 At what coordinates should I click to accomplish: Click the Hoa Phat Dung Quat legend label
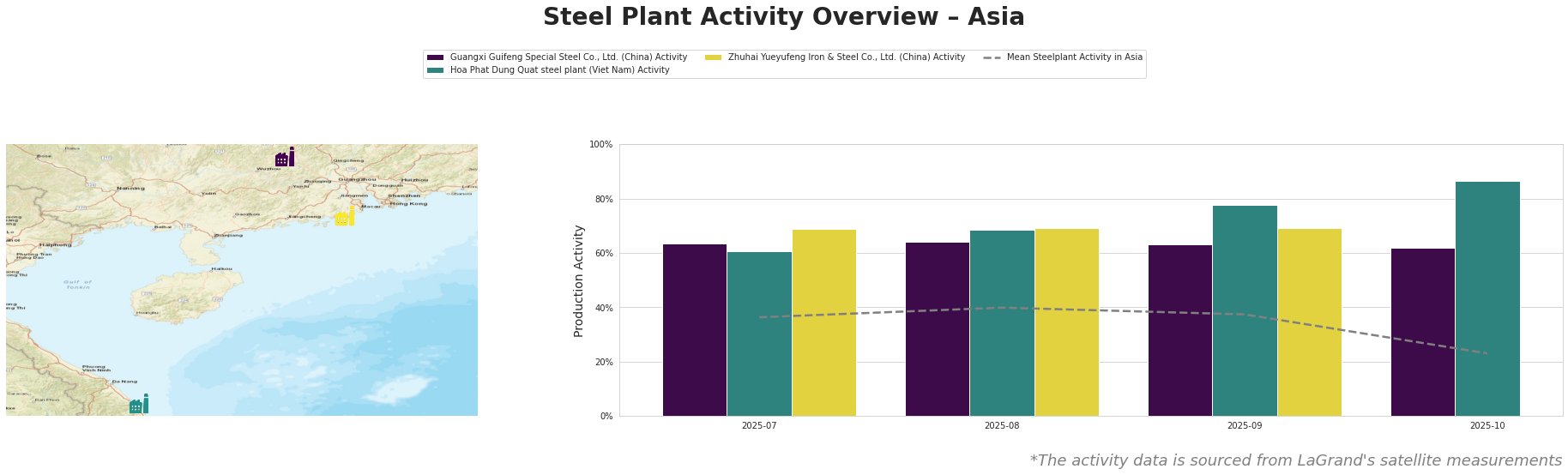pos(559,70)
